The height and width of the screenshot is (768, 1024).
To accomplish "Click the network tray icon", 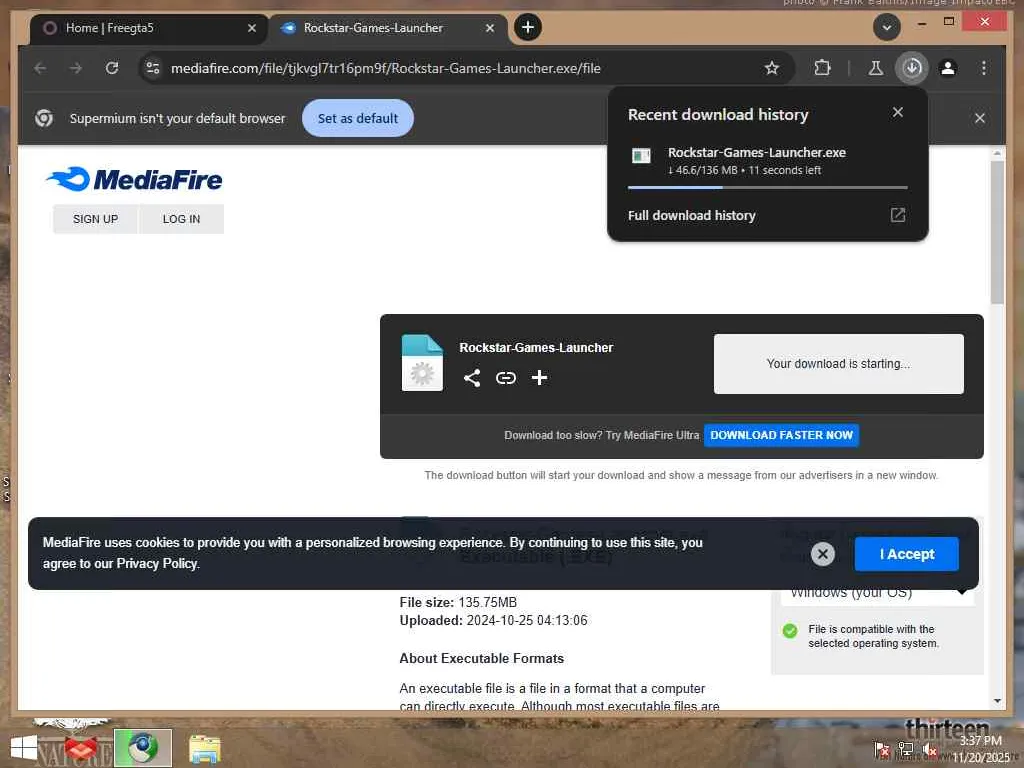I will pos(905,749).
